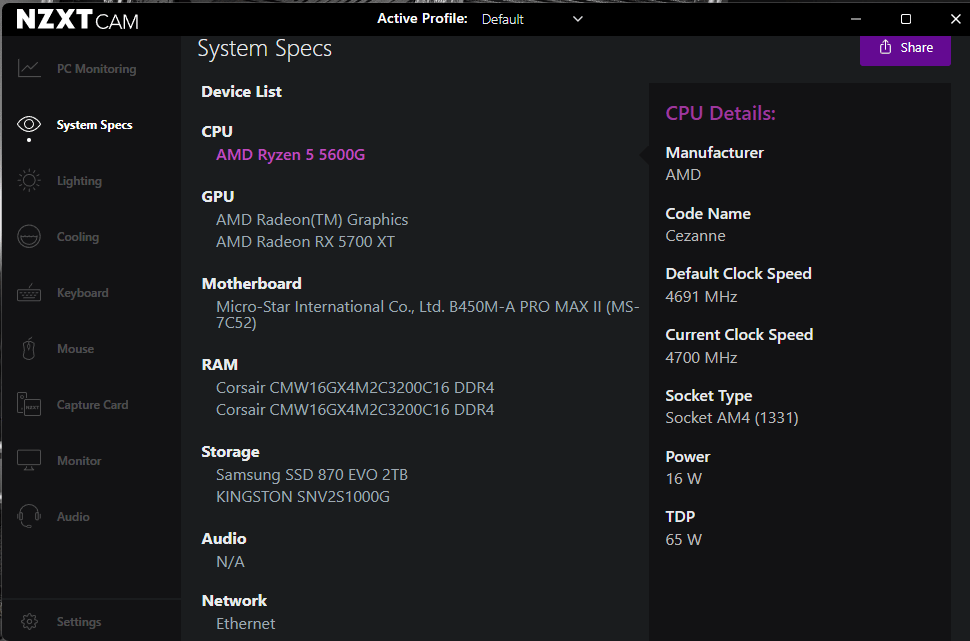Select the AMD Ryzen 5 5600G device
The image size is (970, 641).
(290, 155)
